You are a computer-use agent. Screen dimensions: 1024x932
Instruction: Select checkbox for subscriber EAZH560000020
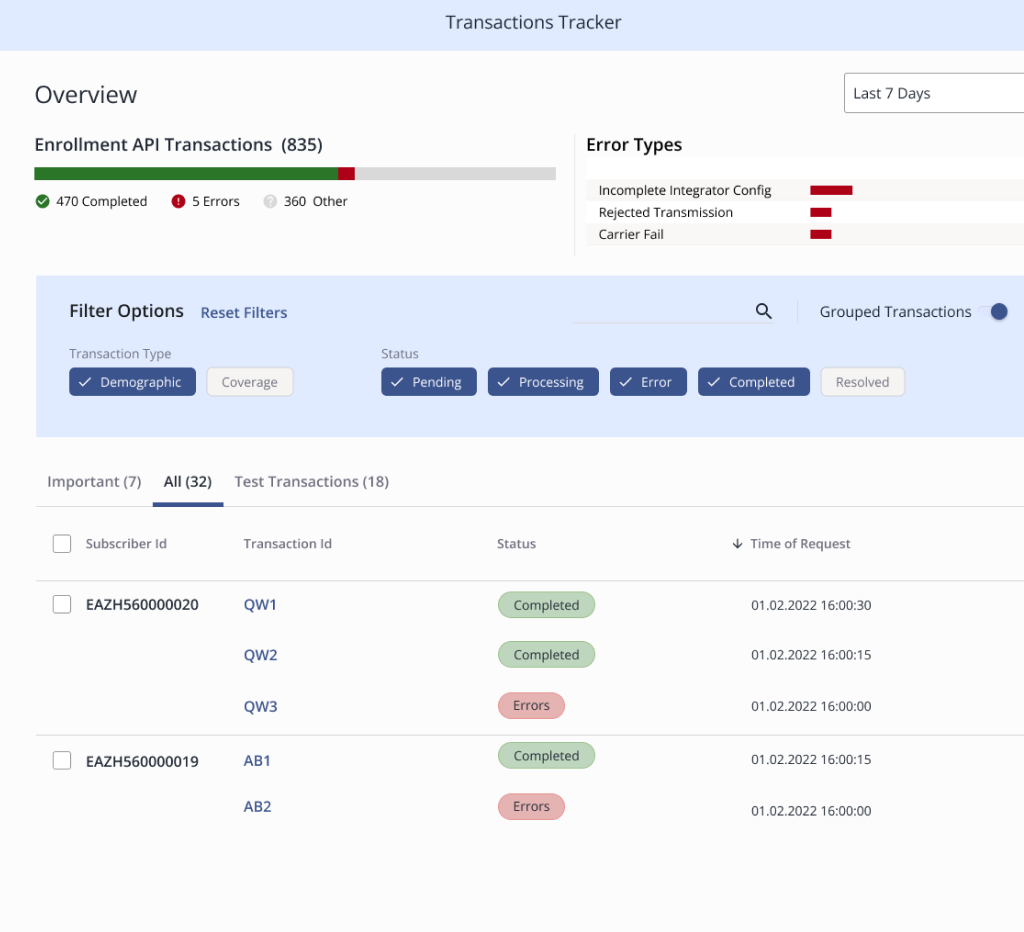click(x=62, y=605)
